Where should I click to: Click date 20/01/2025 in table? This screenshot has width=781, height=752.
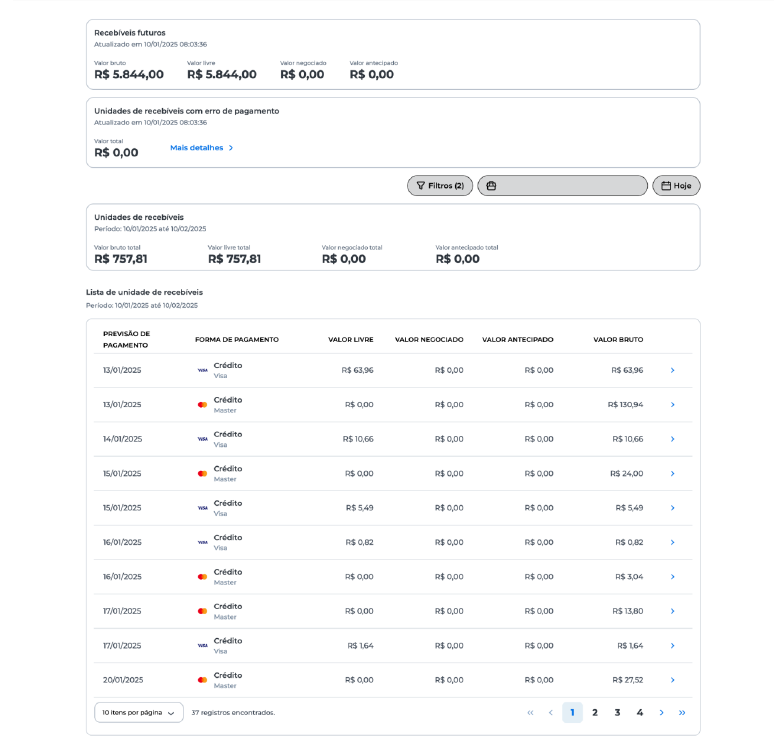pyautogui.click(x=123, y=680)
